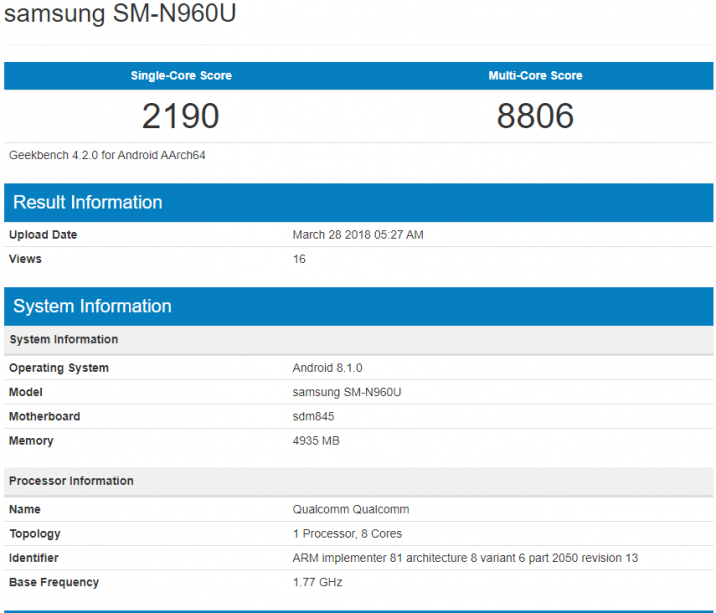Click the Qualcomm Qualcomm processor name
This screenshot has height=613, width=716.
pyautogui.click(x=351, y=509)
